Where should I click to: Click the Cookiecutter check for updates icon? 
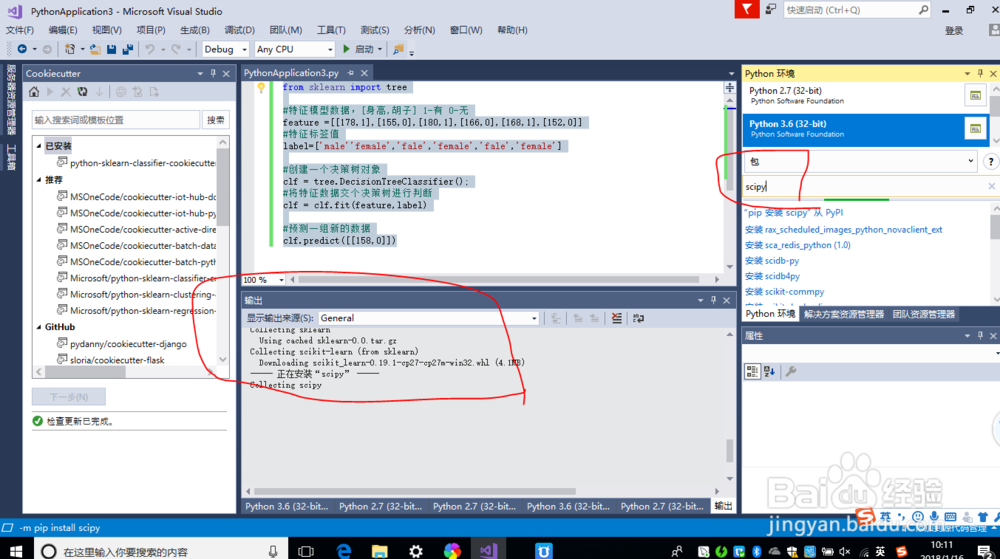coord(82,92)
